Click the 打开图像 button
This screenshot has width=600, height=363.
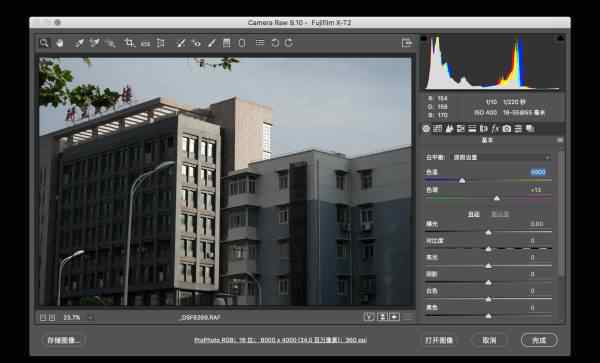click(439, 340)
